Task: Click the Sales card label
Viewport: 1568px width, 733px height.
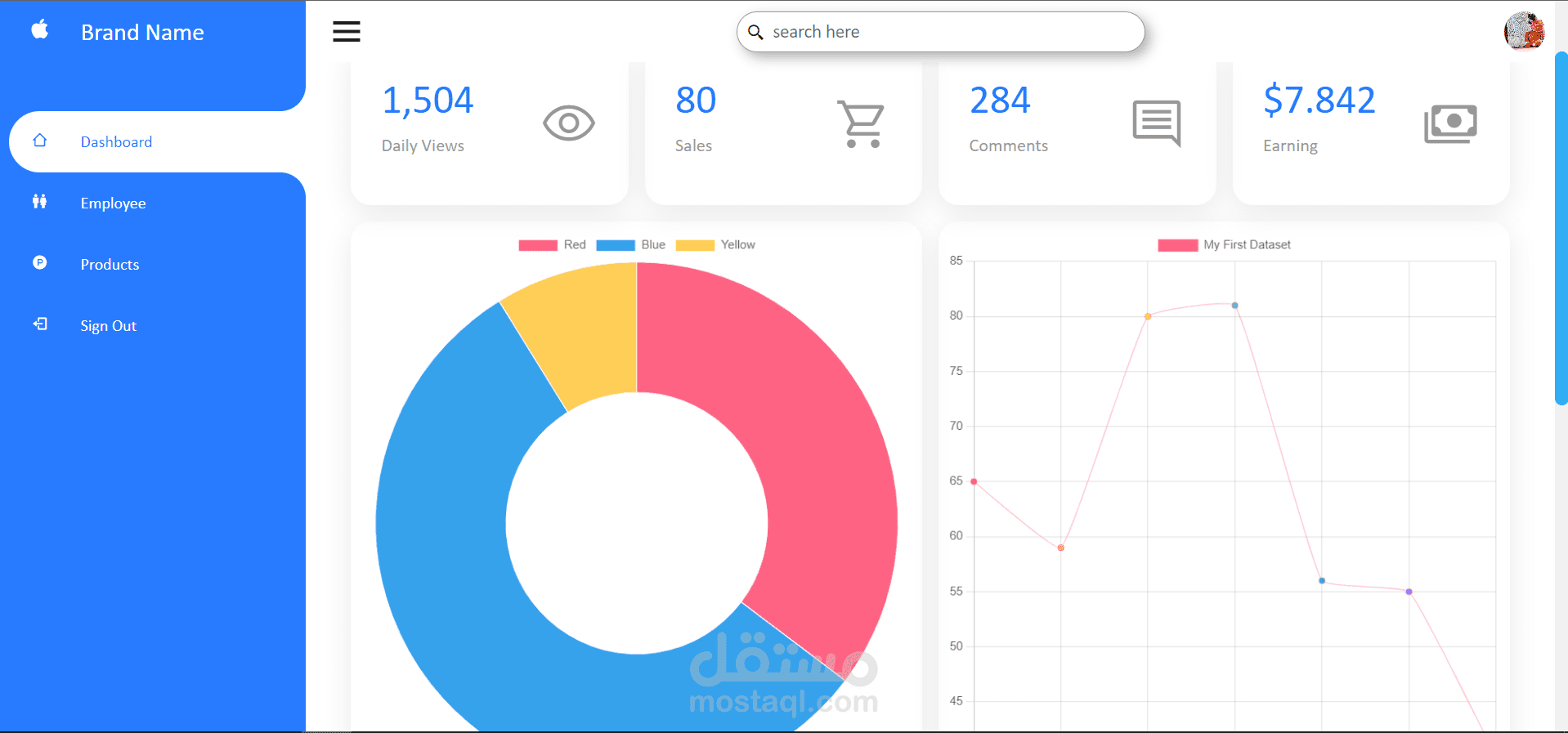Action: click(x=693, y=145)
